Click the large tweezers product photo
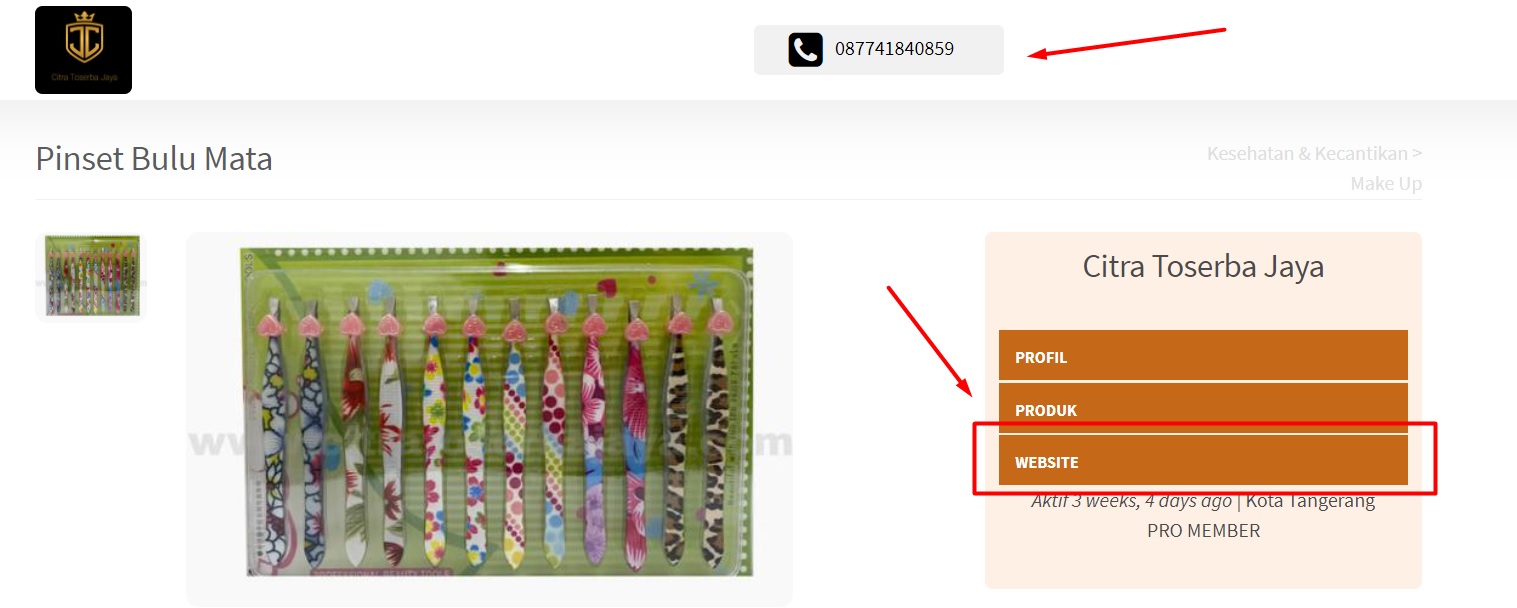 (x=489, y=418)
